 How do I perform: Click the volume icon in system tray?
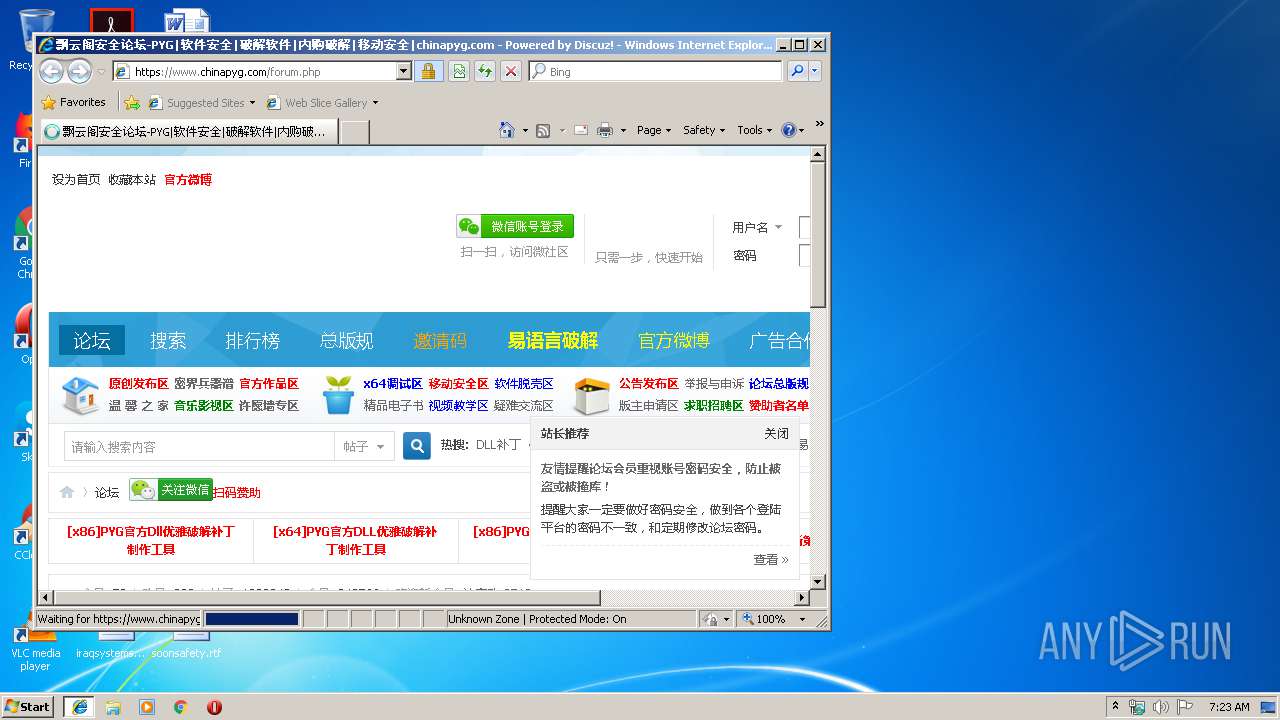(x=1161, y=707)
